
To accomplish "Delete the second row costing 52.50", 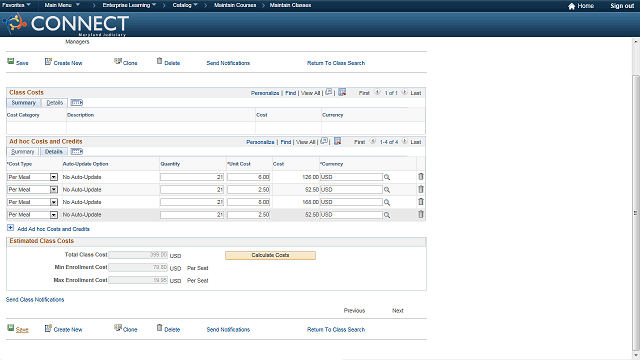I will tap(421, 189).
